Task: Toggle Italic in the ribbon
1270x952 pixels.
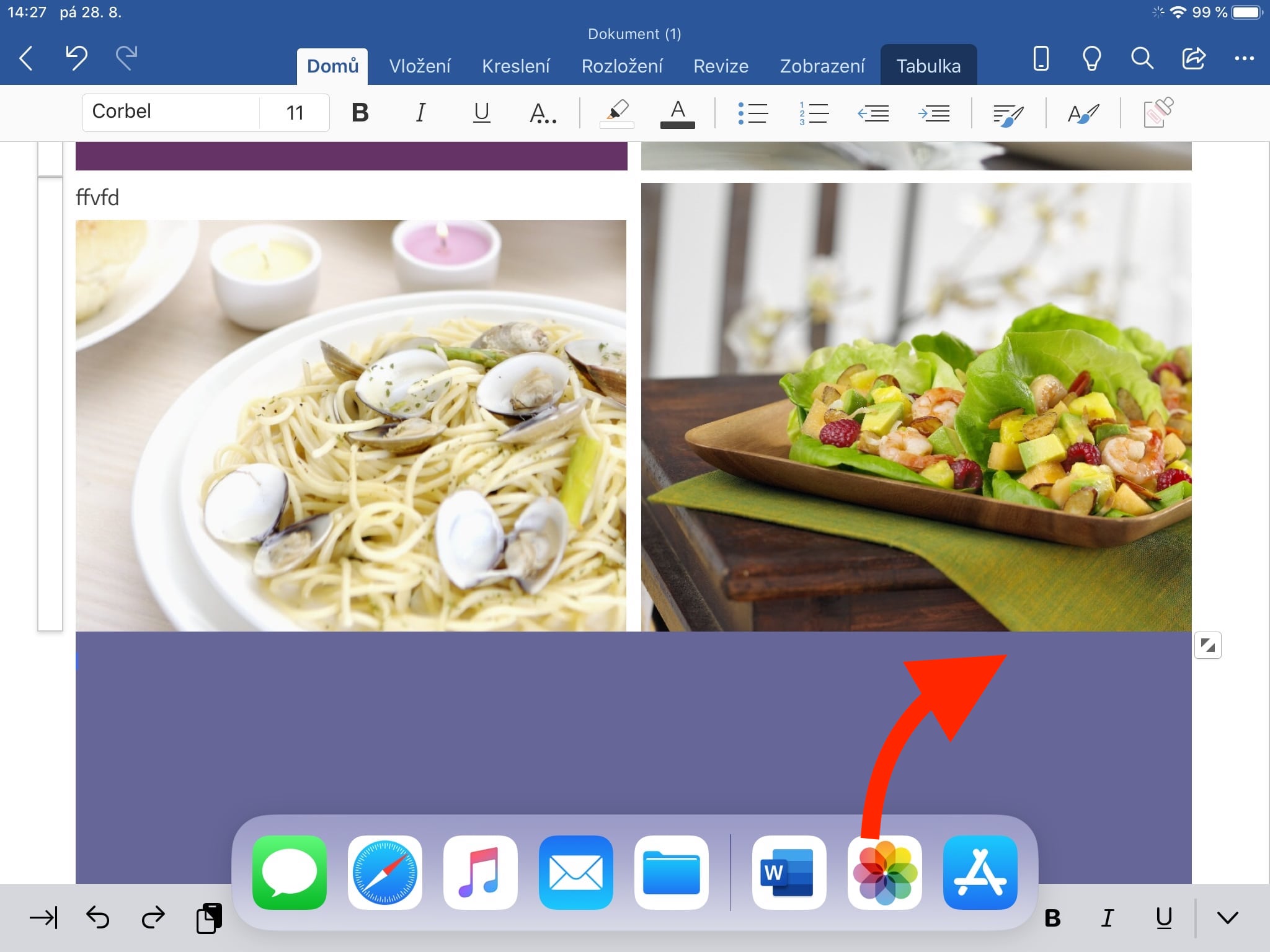Action: pos(420,113)
